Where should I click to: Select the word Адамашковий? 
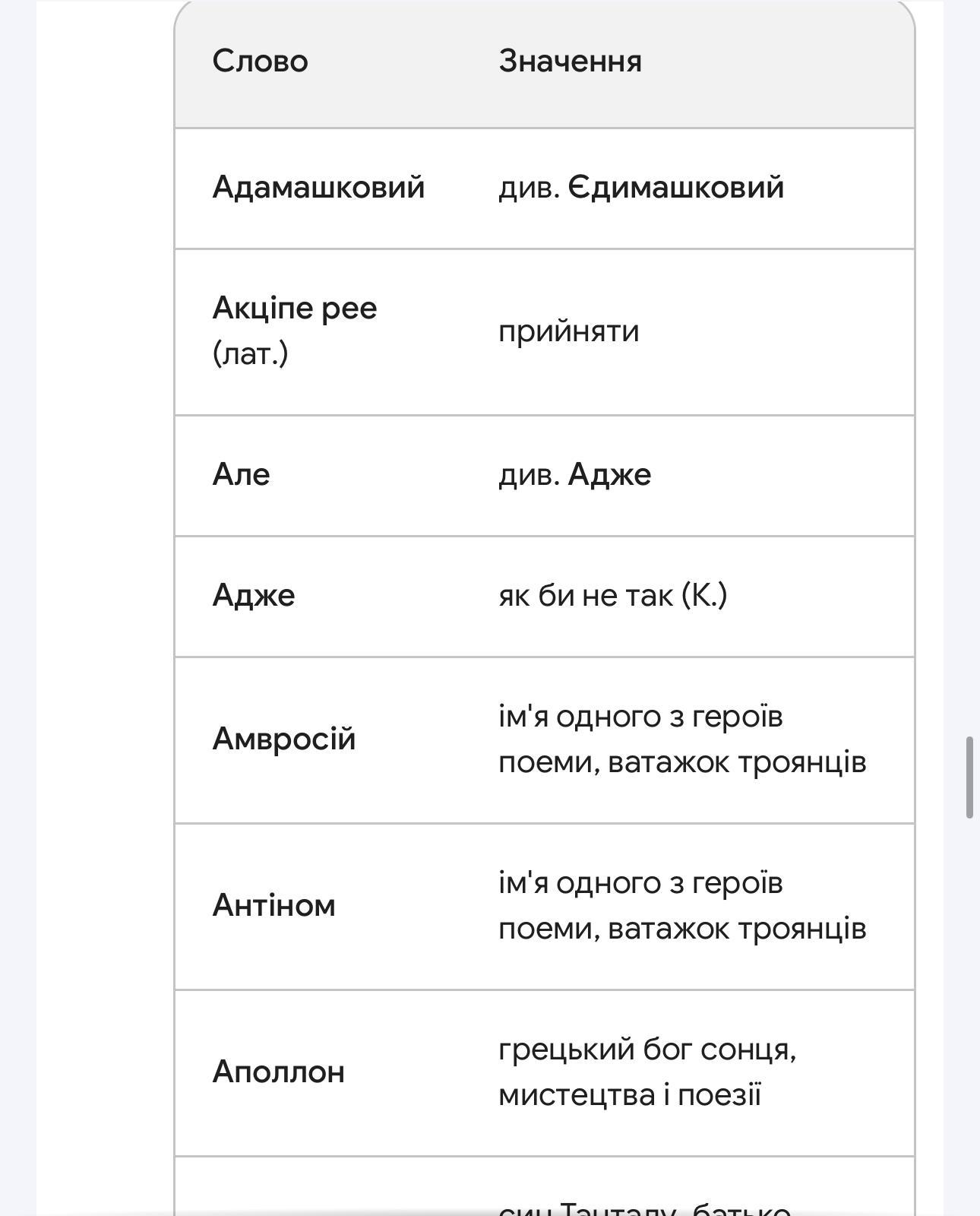pyautogui.click(x=318, y=188)
